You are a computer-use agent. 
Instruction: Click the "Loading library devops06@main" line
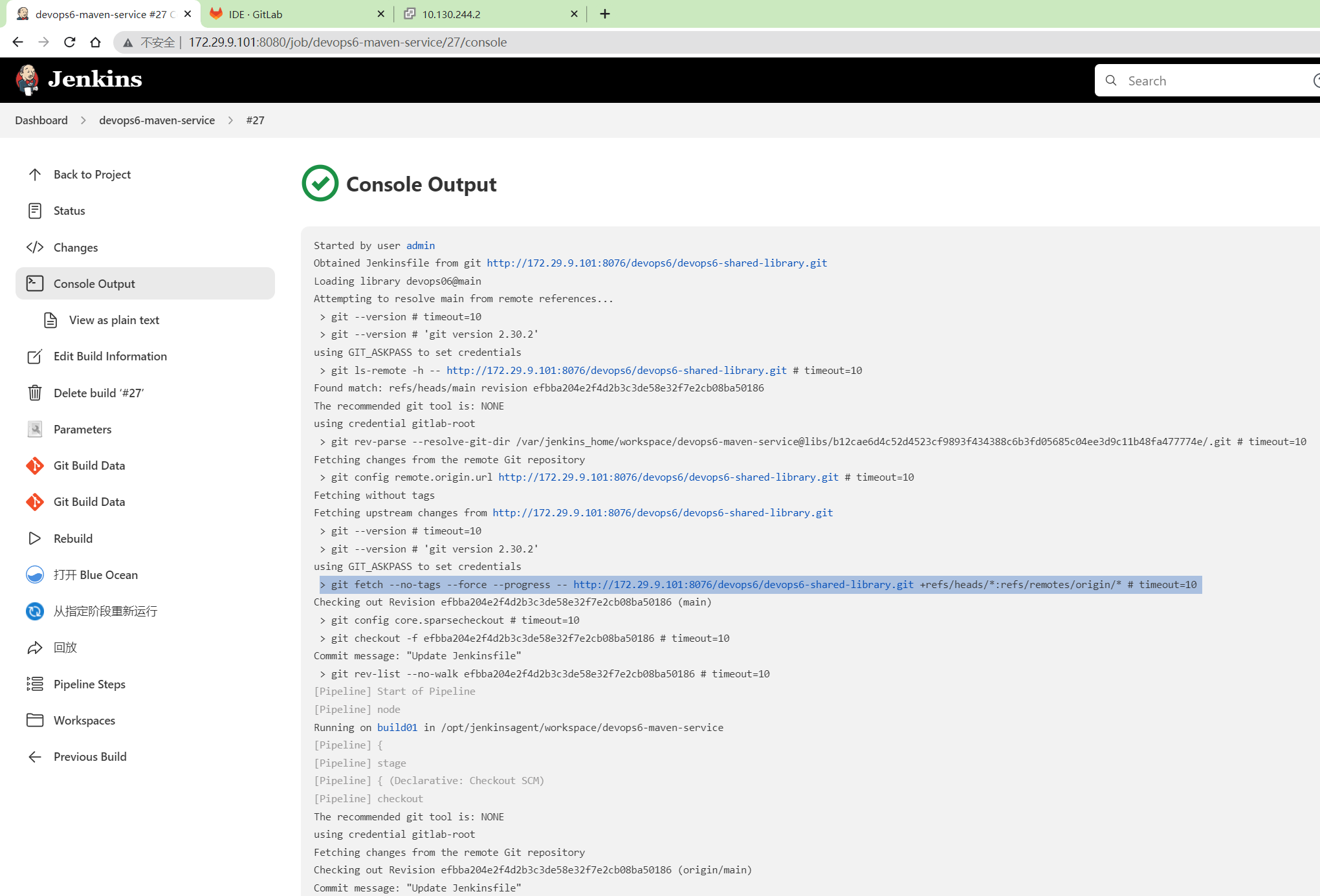pos(397,281)
